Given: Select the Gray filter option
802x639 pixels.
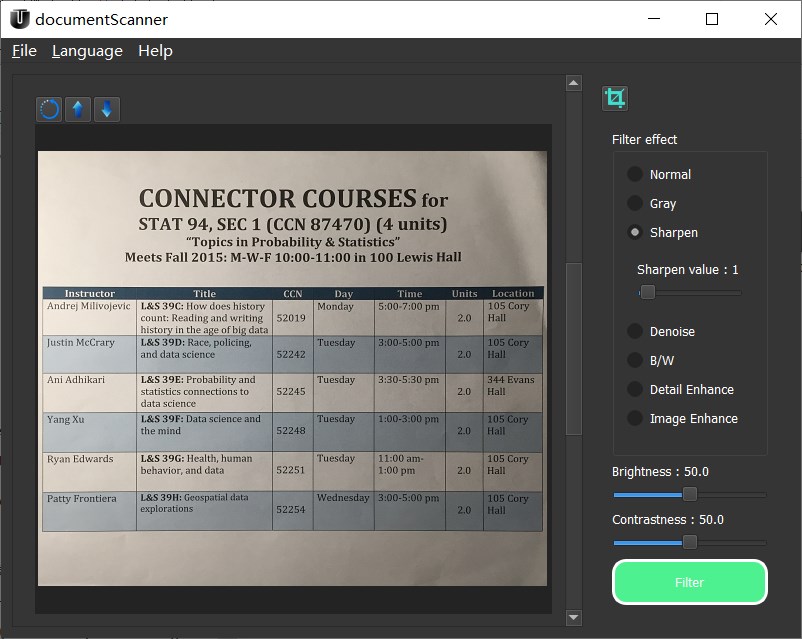Looking at the screenshot, I should [x=652, y=204].
